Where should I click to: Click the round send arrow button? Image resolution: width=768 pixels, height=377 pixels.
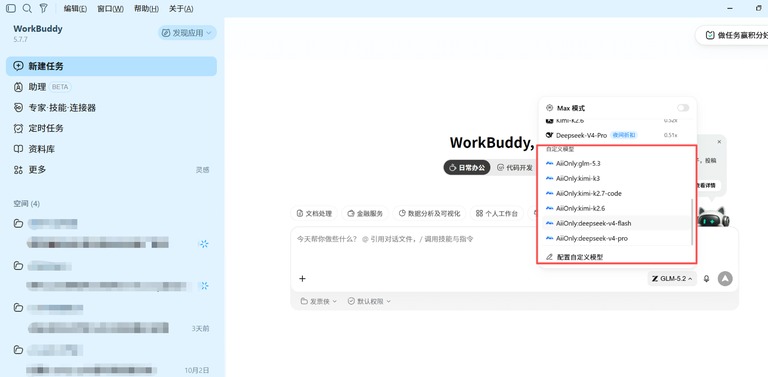725,279
